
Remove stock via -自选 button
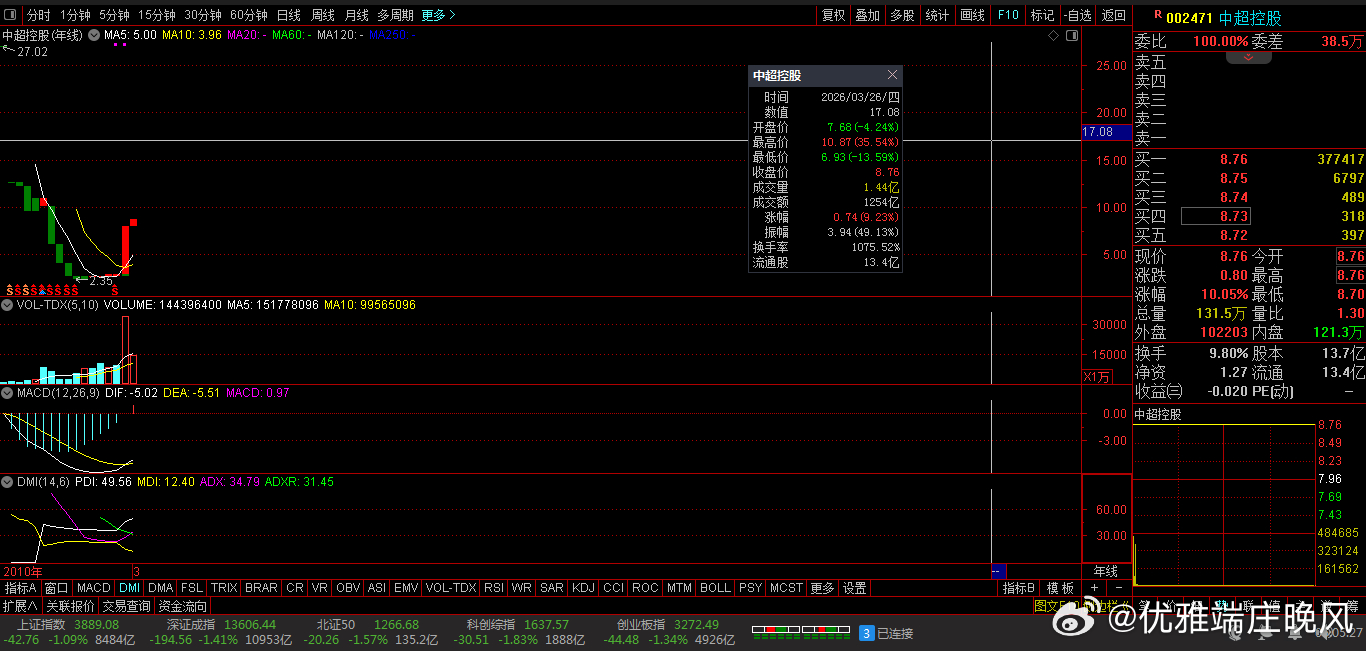(x=1078, y=15)
